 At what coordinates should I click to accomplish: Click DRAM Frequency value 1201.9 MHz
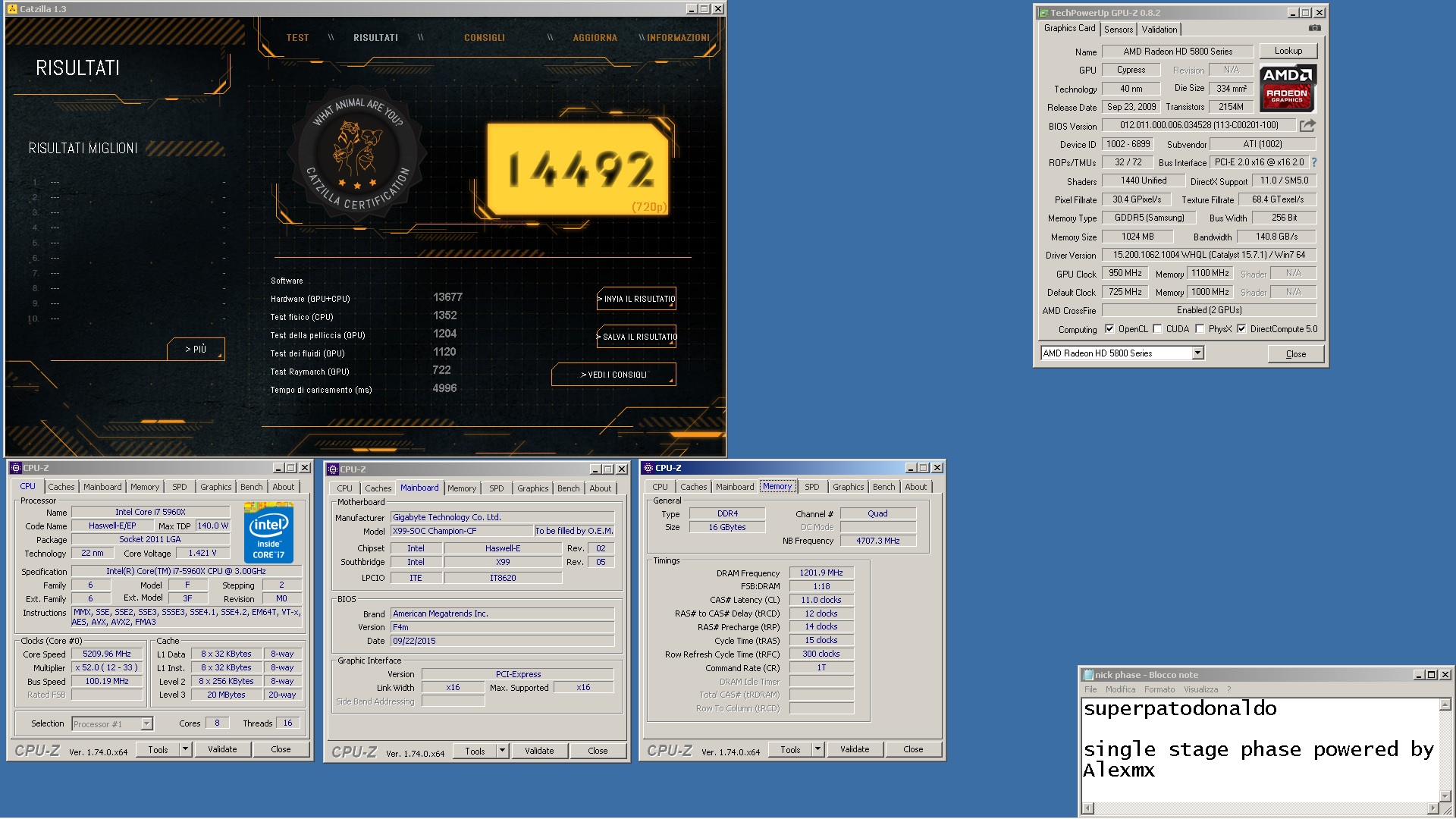[x=821, y=573]
